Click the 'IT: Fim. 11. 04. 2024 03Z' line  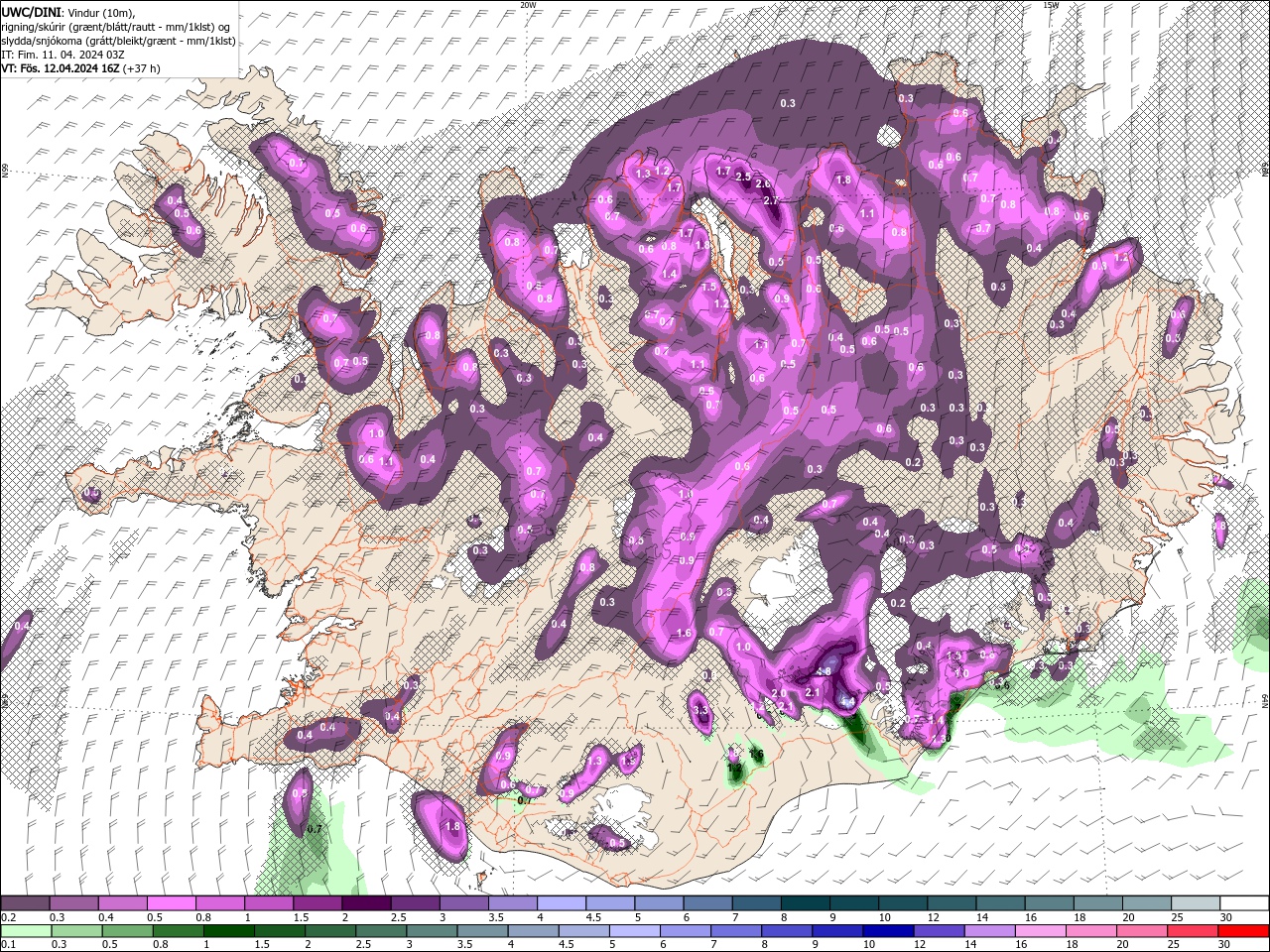tap(62, 55)
